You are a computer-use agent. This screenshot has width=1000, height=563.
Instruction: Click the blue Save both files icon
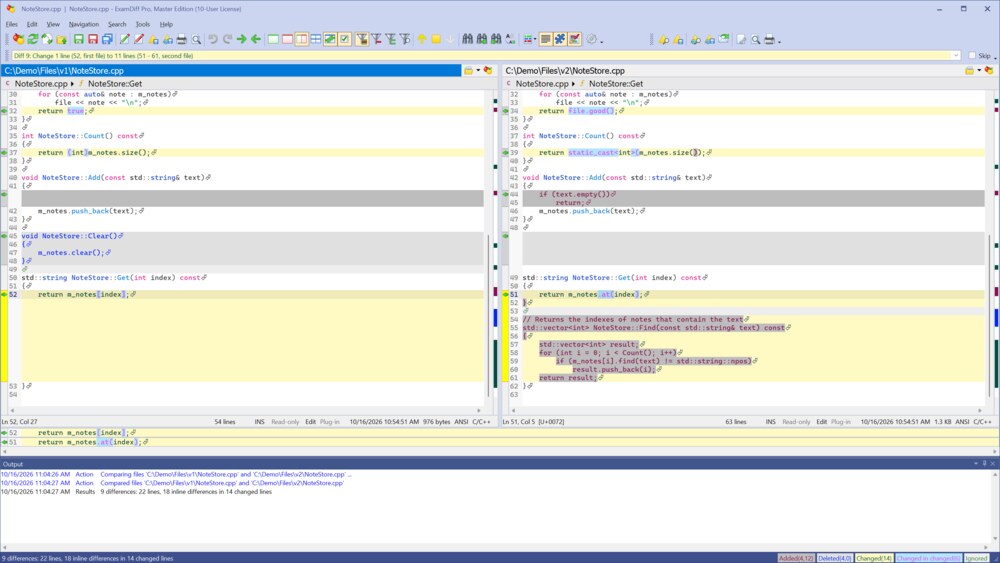click(107, 40)
